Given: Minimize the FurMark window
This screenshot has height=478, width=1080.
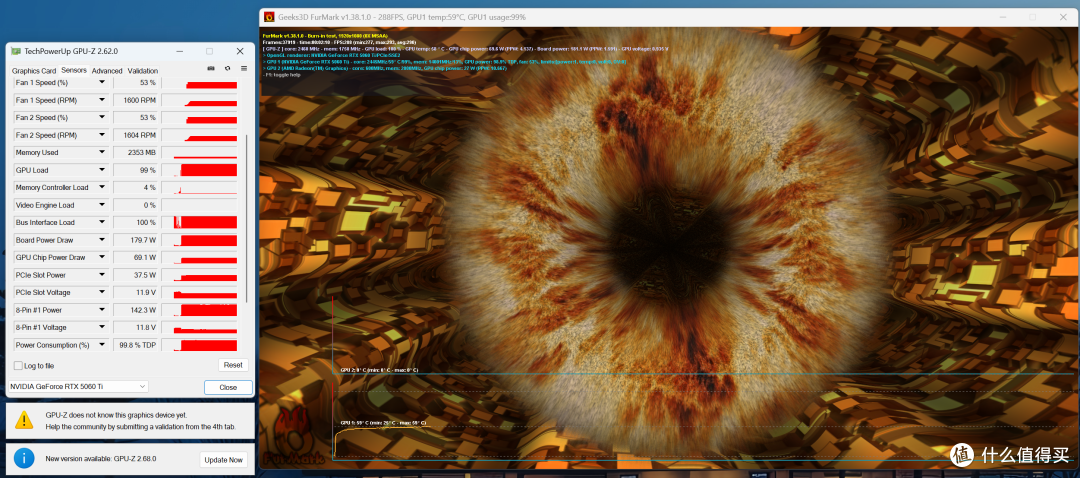Looking at the screenshot, I should (1004, 17).
